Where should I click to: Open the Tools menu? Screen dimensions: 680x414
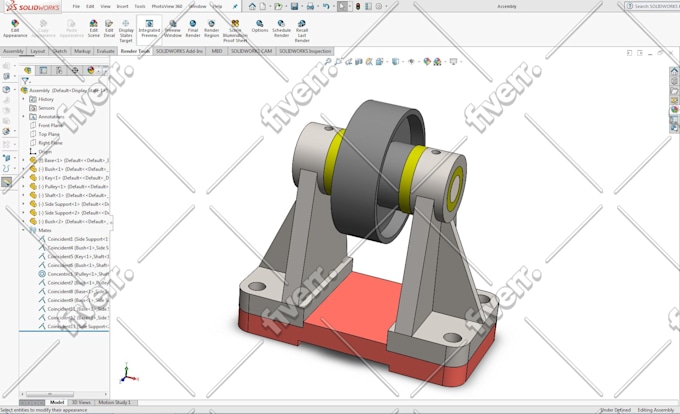coord(140,7)
